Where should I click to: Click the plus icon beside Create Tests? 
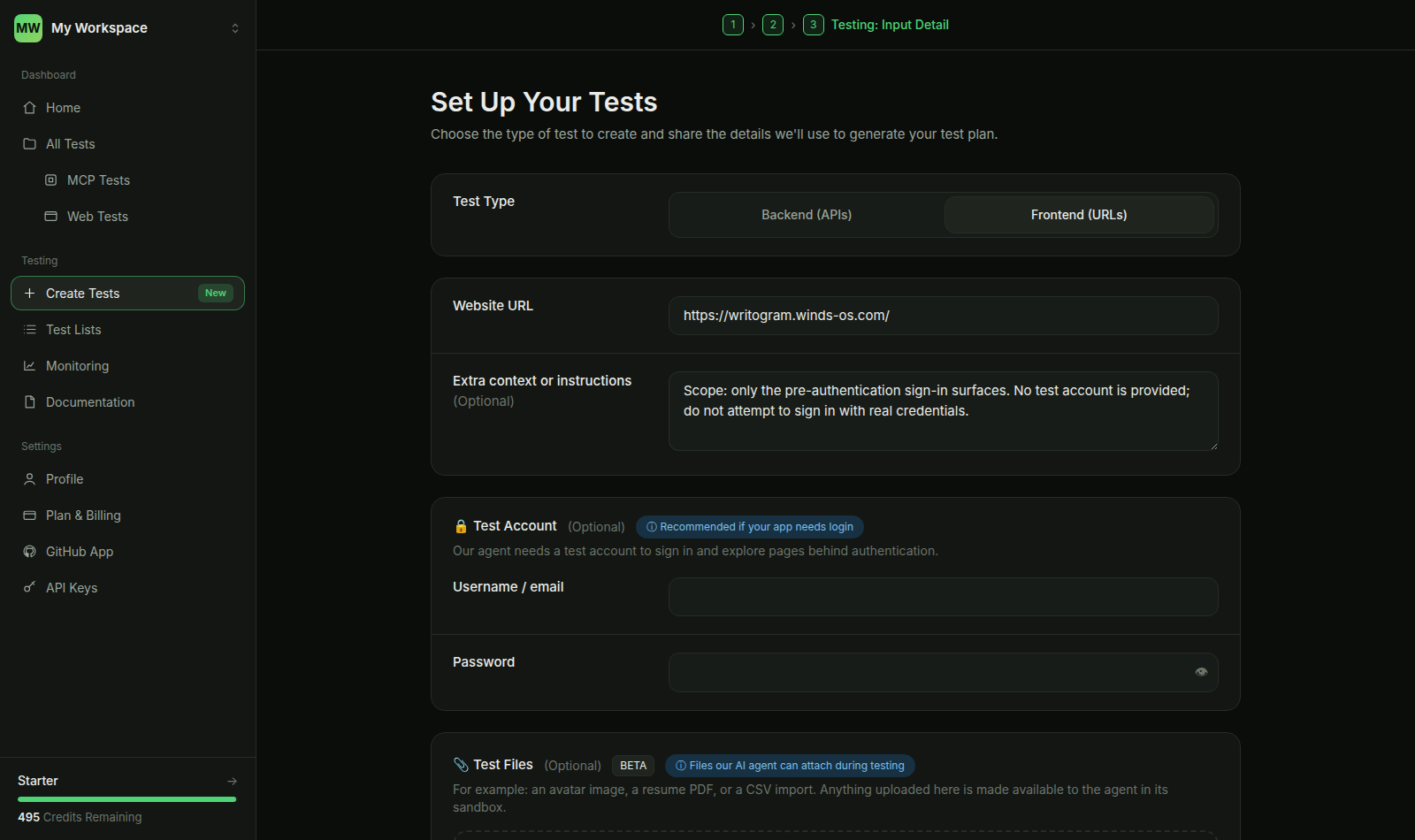point(29,294)
